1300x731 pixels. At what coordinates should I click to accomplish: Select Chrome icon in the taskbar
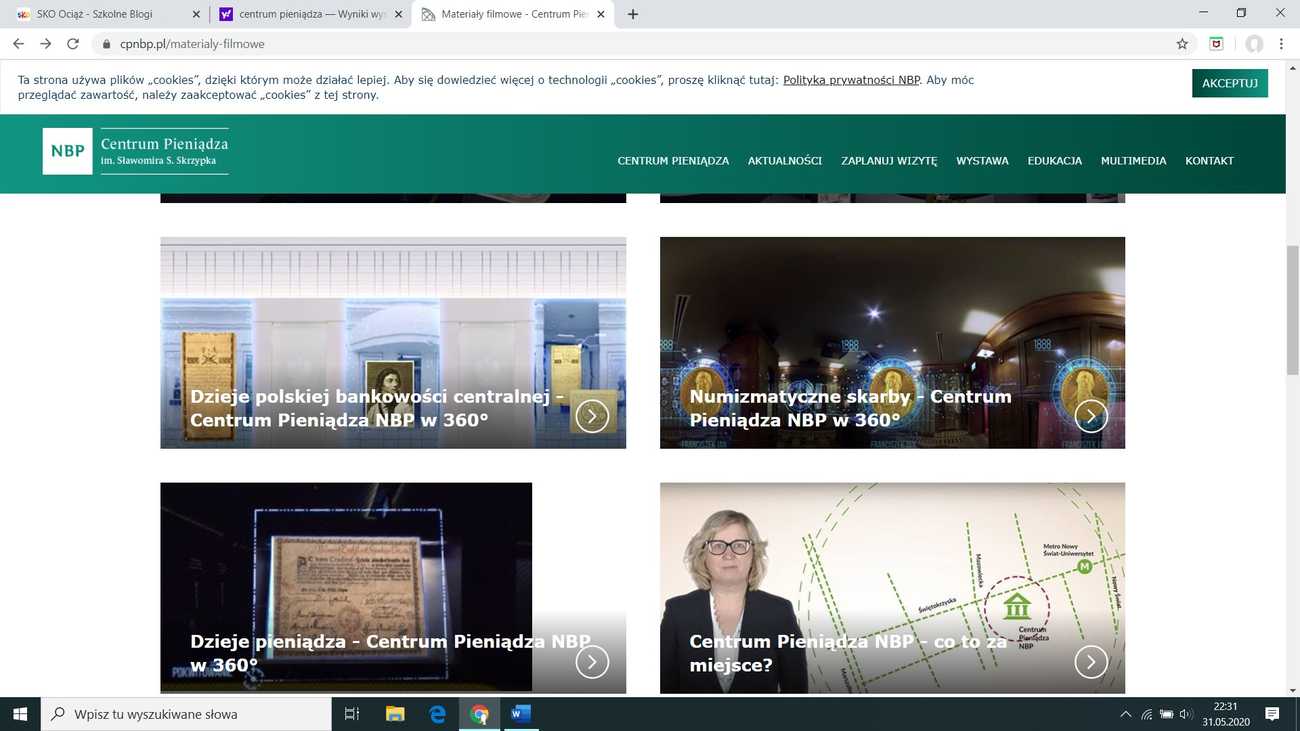pos(479,714)
